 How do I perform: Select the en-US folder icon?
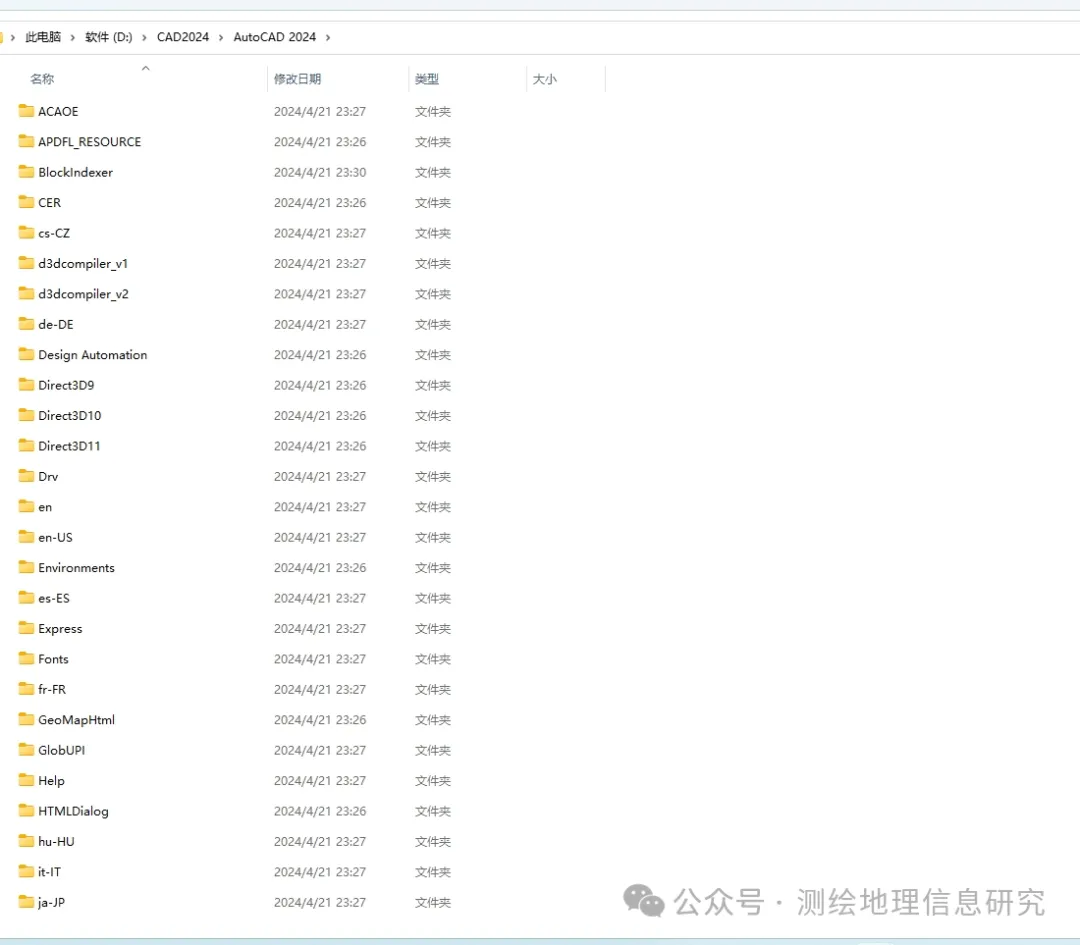click(x=26, y=537)
